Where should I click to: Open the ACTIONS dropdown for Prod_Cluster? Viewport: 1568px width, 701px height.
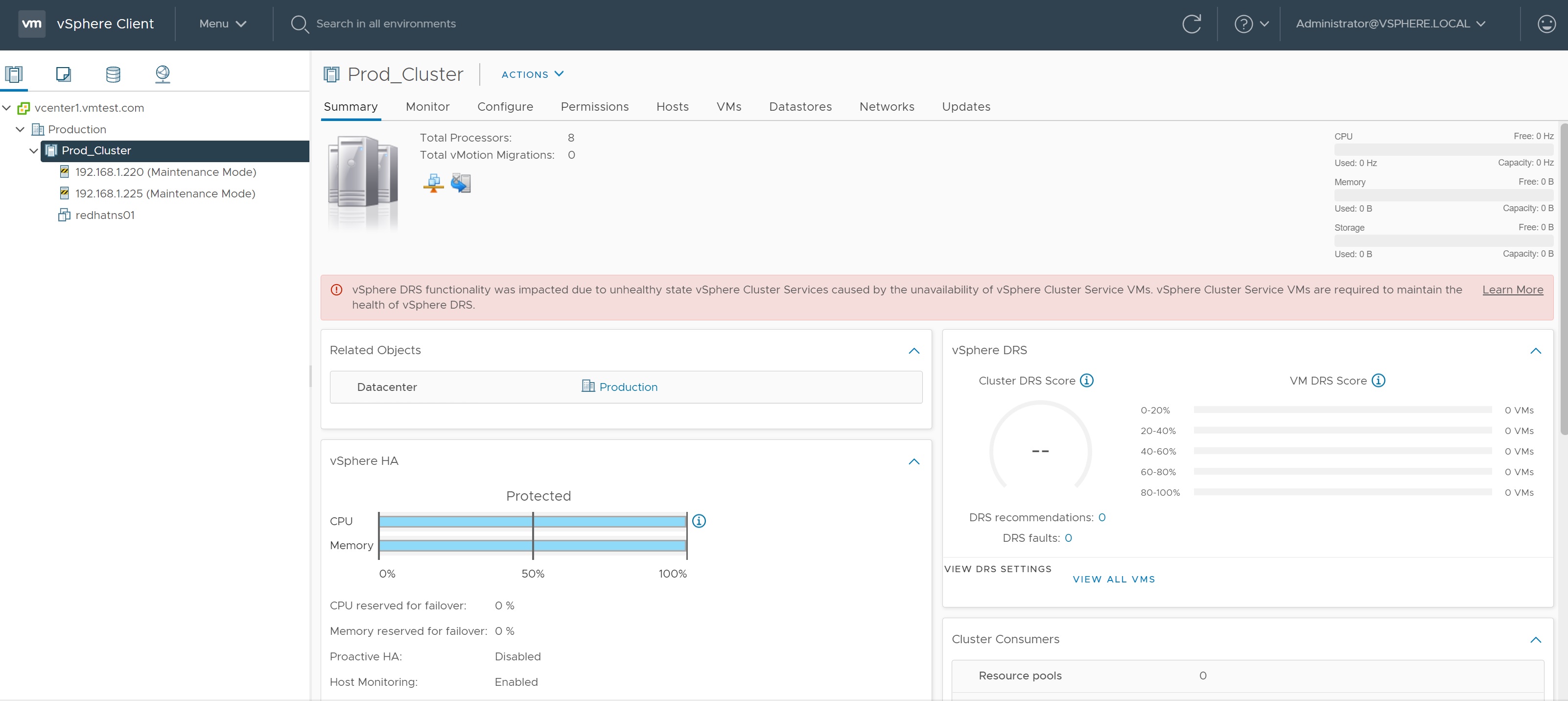532,74
